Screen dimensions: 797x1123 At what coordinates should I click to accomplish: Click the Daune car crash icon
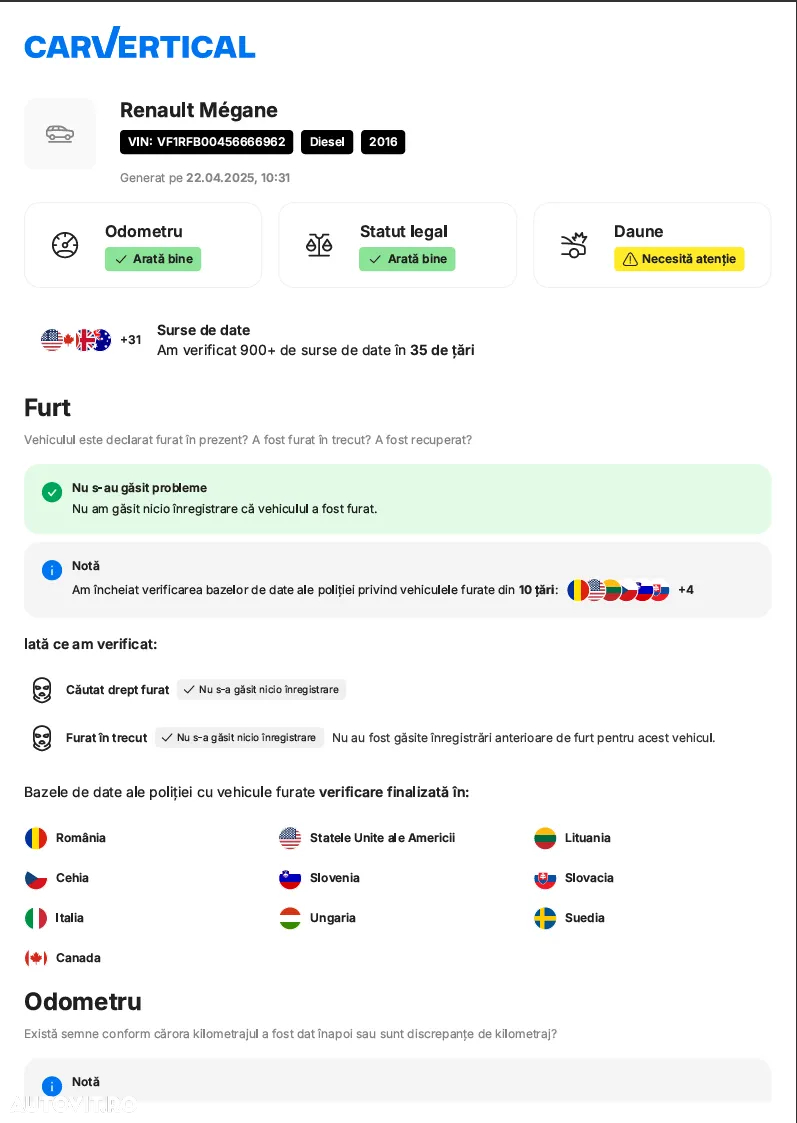[574, 245]
